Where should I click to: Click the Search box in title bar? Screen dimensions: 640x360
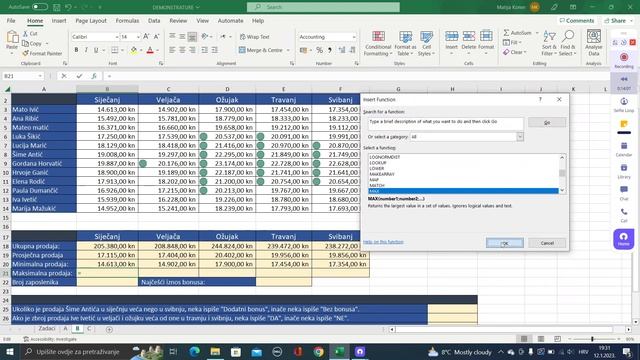[323, 7]
